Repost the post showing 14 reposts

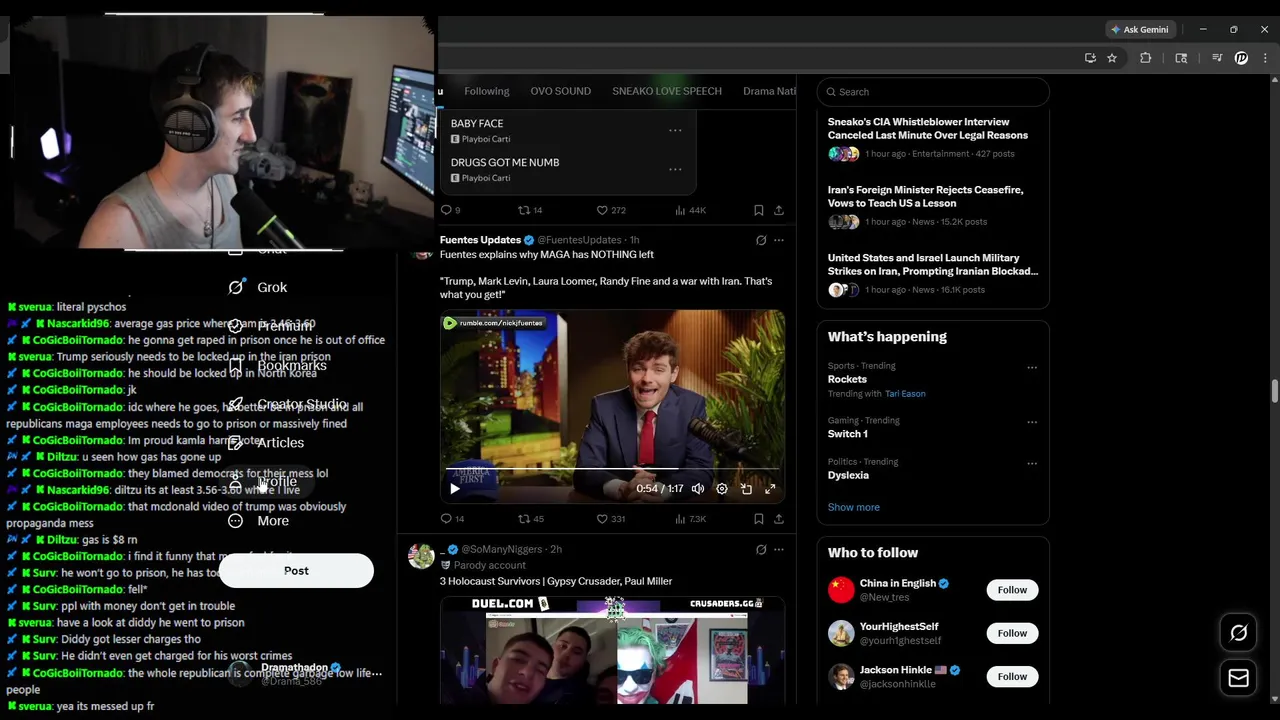coord(529,210)
